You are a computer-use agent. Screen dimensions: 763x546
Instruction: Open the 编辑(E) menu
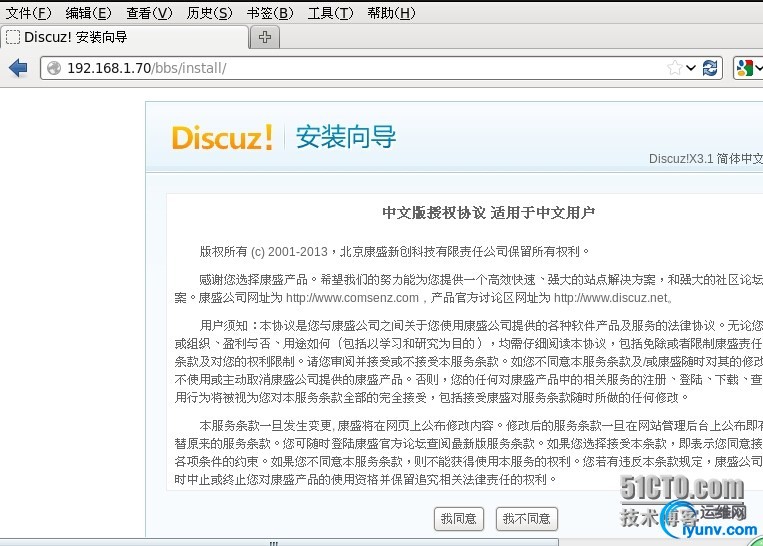tap(89, 13)
